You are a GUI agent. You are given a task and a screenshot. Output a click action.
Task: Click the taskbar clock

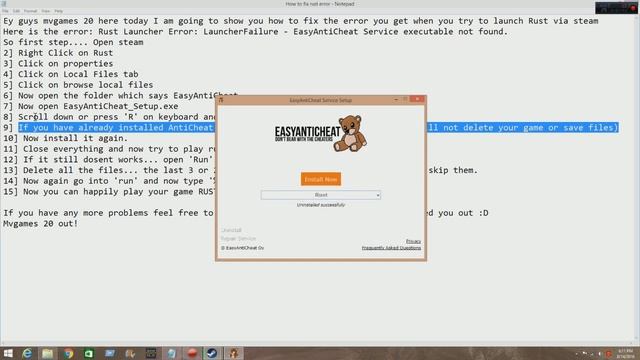tap(625, 353)
